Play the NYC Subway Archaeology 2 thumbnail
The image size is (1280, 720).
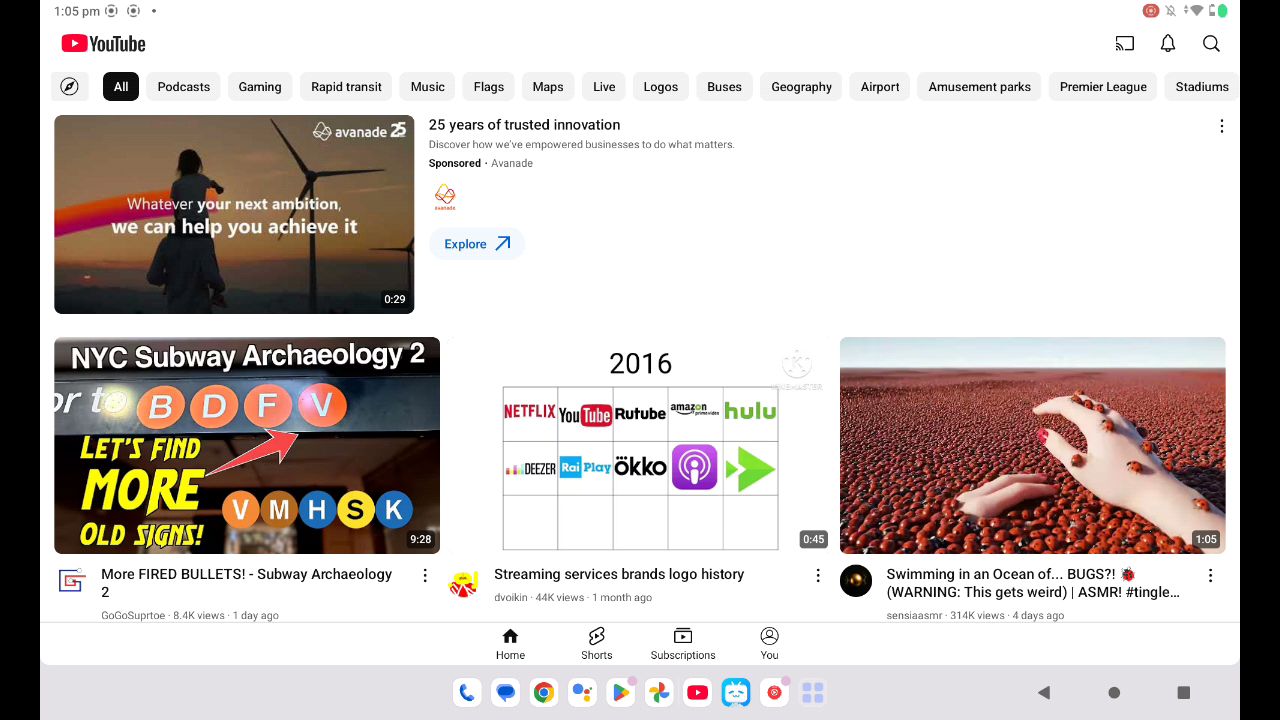[x=247, y=445]
